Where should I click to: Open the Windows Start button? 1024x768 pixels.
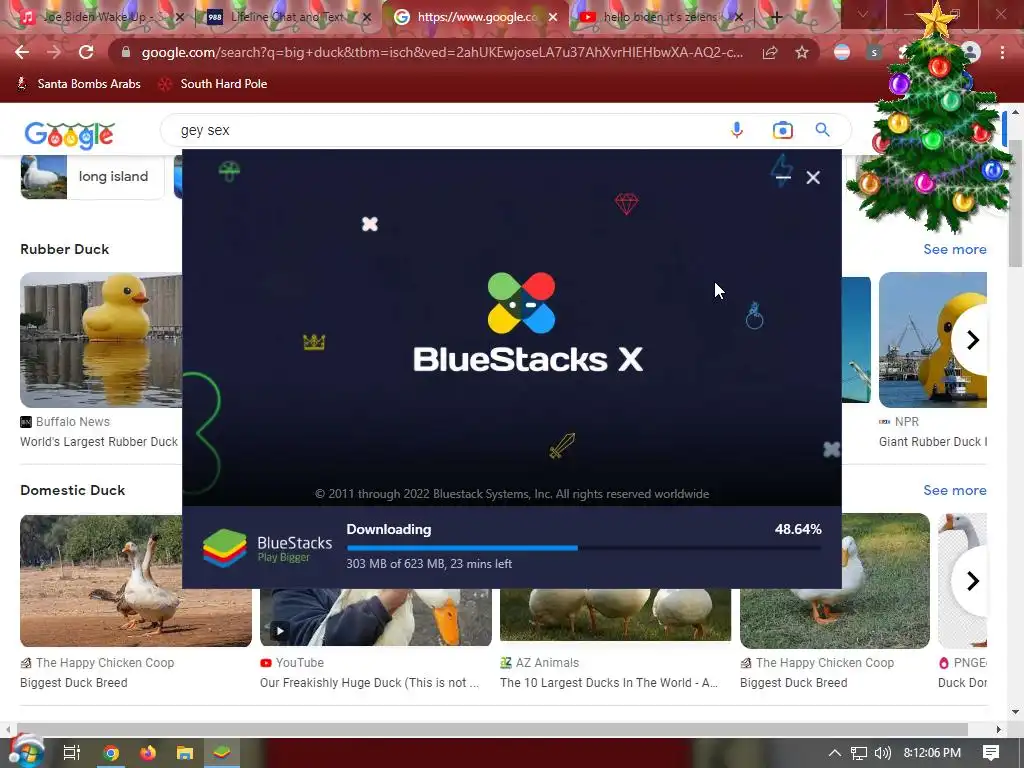[x=25, y=752]
